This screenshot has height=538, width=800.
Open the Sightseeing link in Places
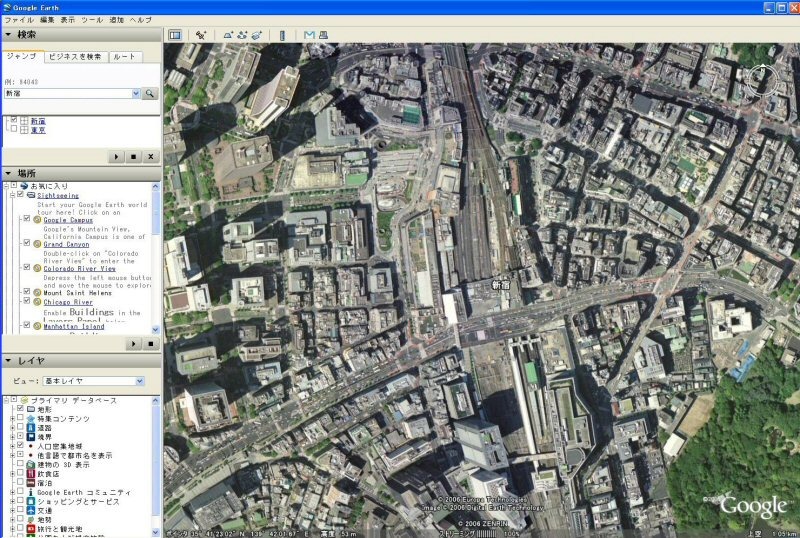[x=58, y=195]
